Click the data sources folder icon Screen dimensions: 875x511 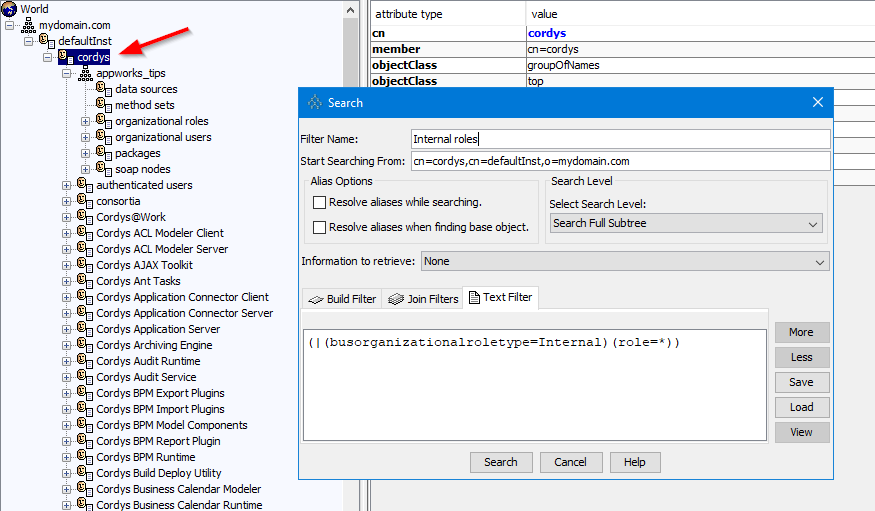coord(103,89)
